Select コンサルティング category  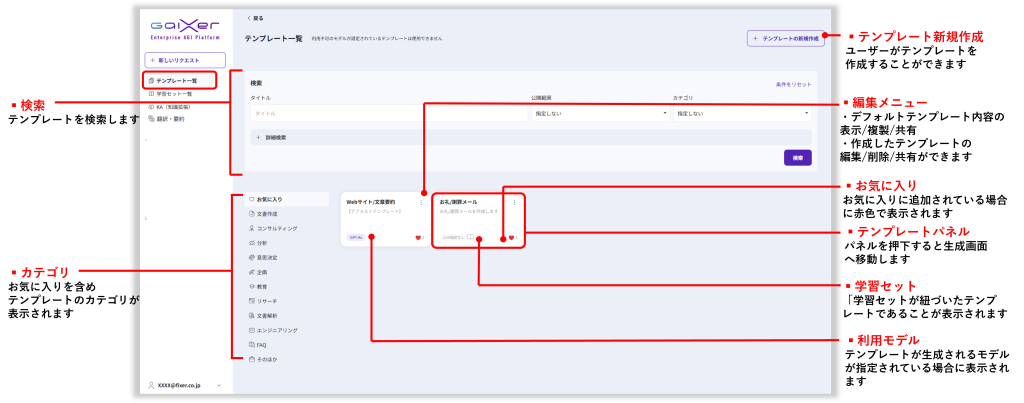[276, 228]
